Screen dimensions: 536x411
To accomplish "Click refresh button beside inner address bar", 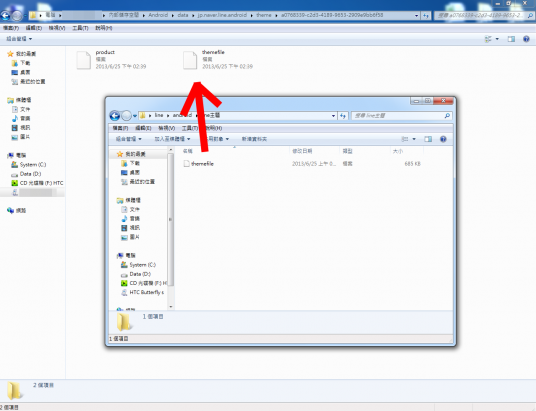I will tap(343, 116).
